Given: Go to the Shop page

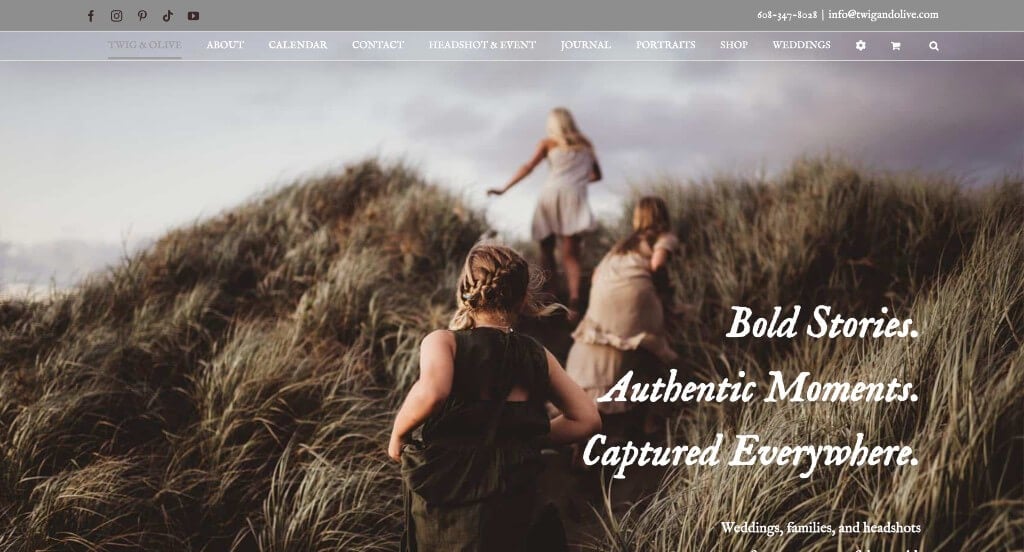Looking at the screenshot, I should point(734,45).
